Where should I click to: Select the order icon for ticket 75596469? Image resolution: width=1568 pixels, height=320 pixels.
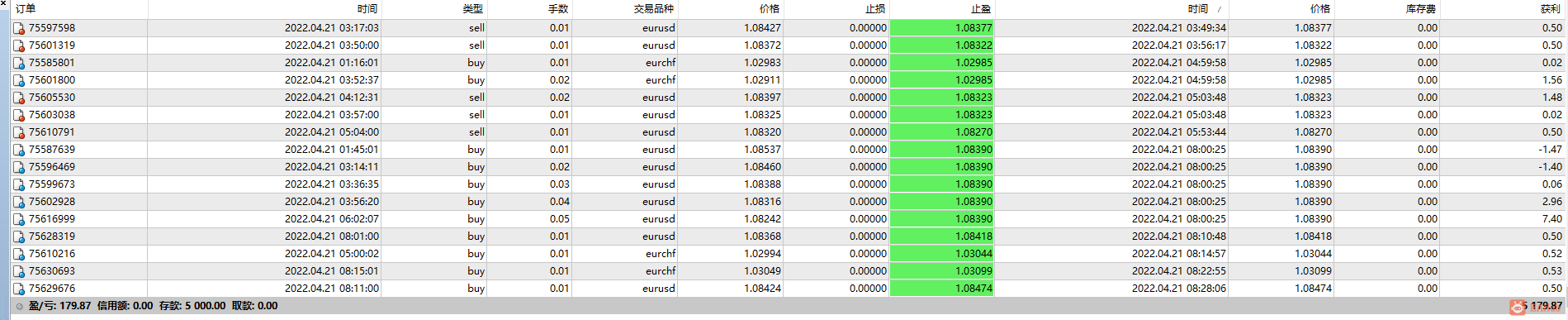[x=19, y=167]
